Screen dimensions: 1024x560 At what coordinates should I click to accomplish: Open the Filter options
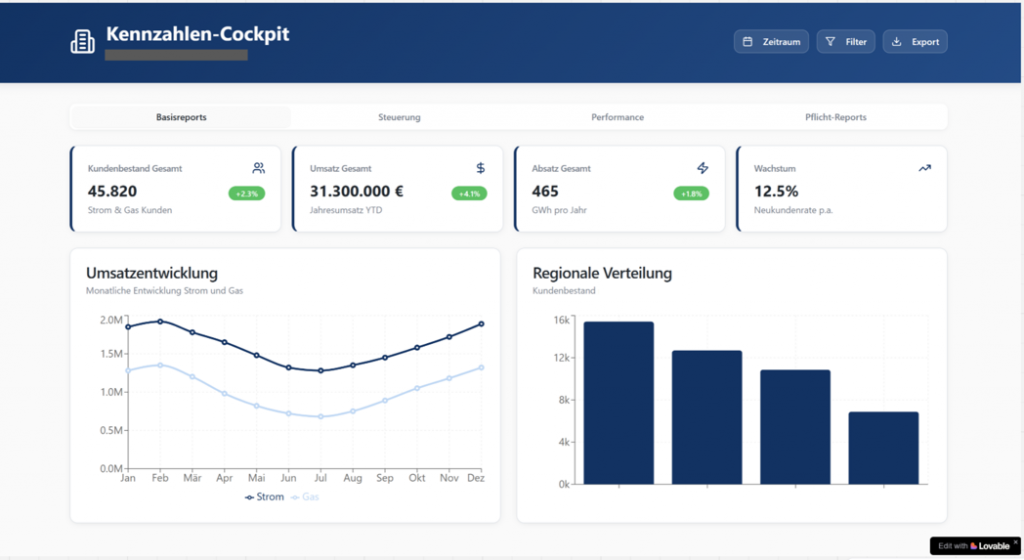pyautogui.click(x=846, y=42)
